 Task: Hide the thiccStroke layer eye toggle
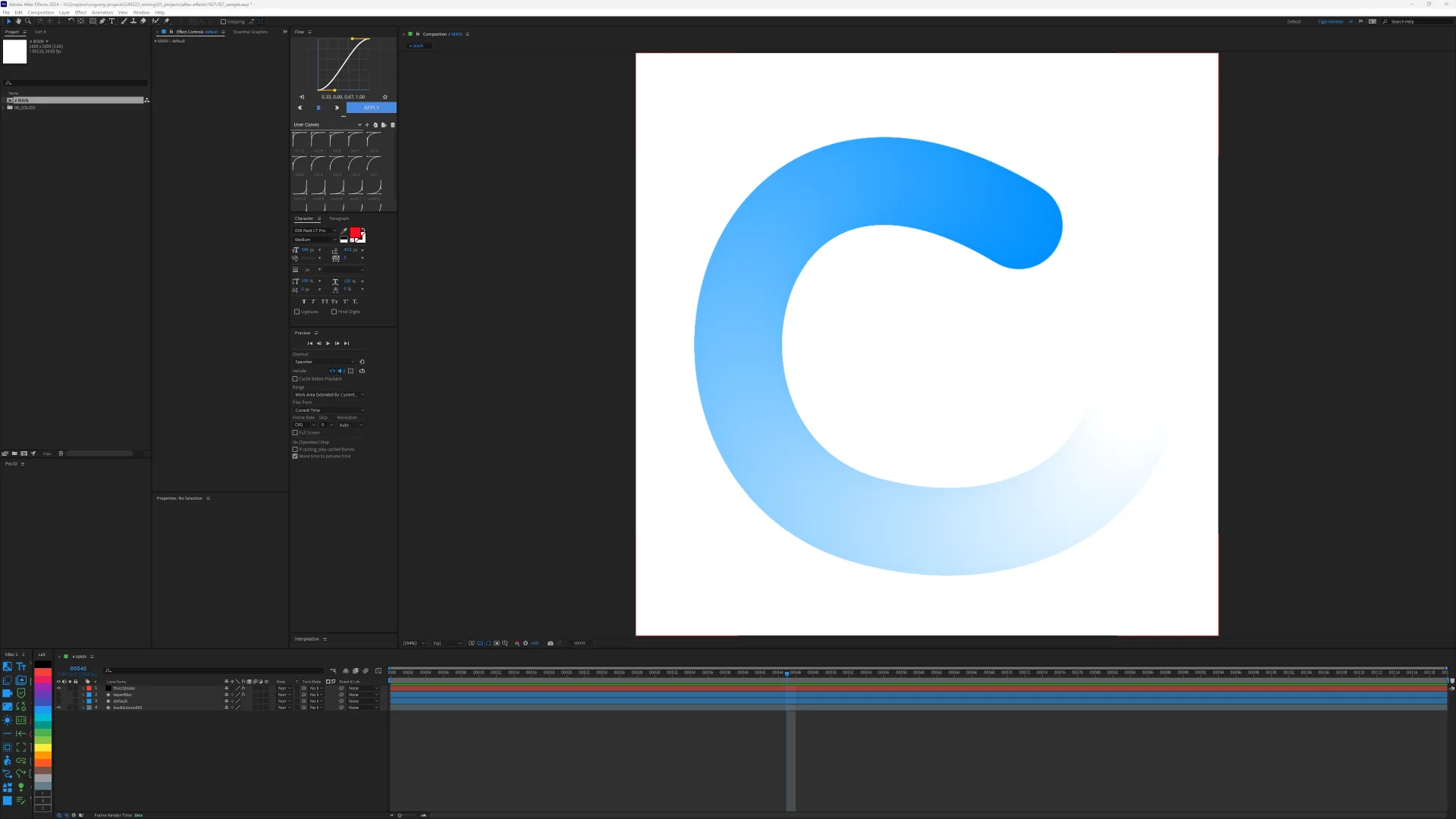[58, 689]
